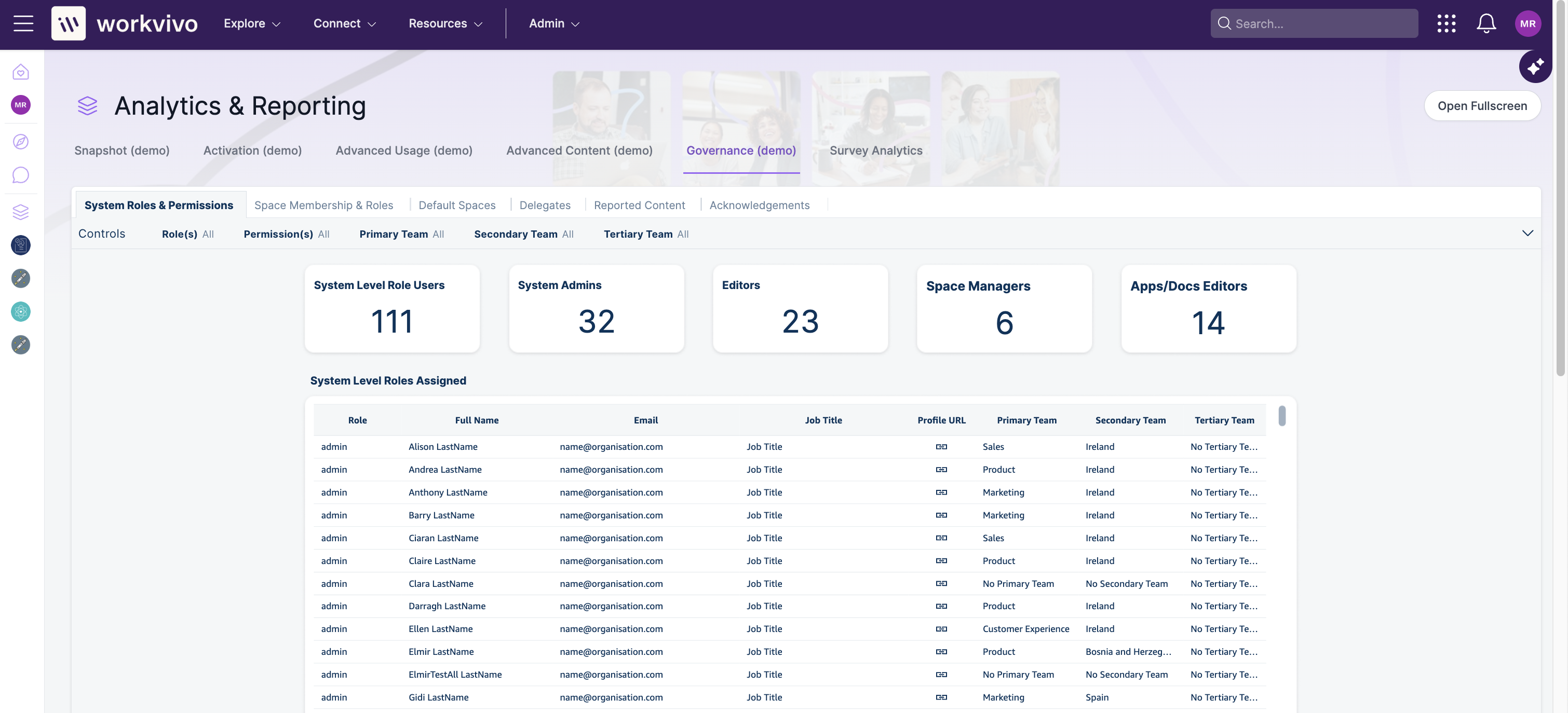The width and height of the screenshot is (1568, 713).
Task: Open Alison LastName's profile URL link icon
Action: point(941,447)
